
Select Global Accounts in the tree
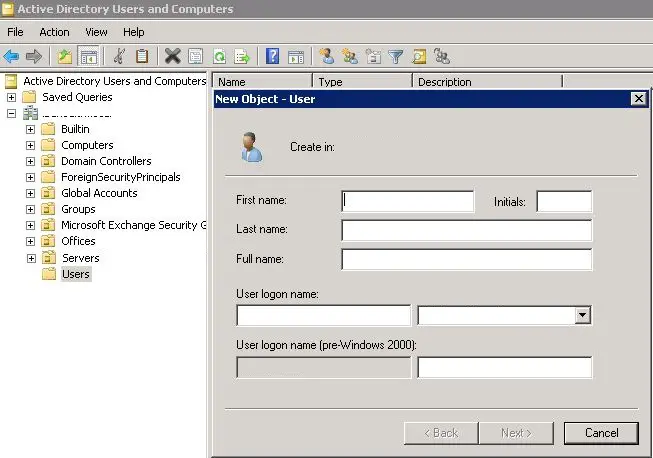(x=99, y=193)
